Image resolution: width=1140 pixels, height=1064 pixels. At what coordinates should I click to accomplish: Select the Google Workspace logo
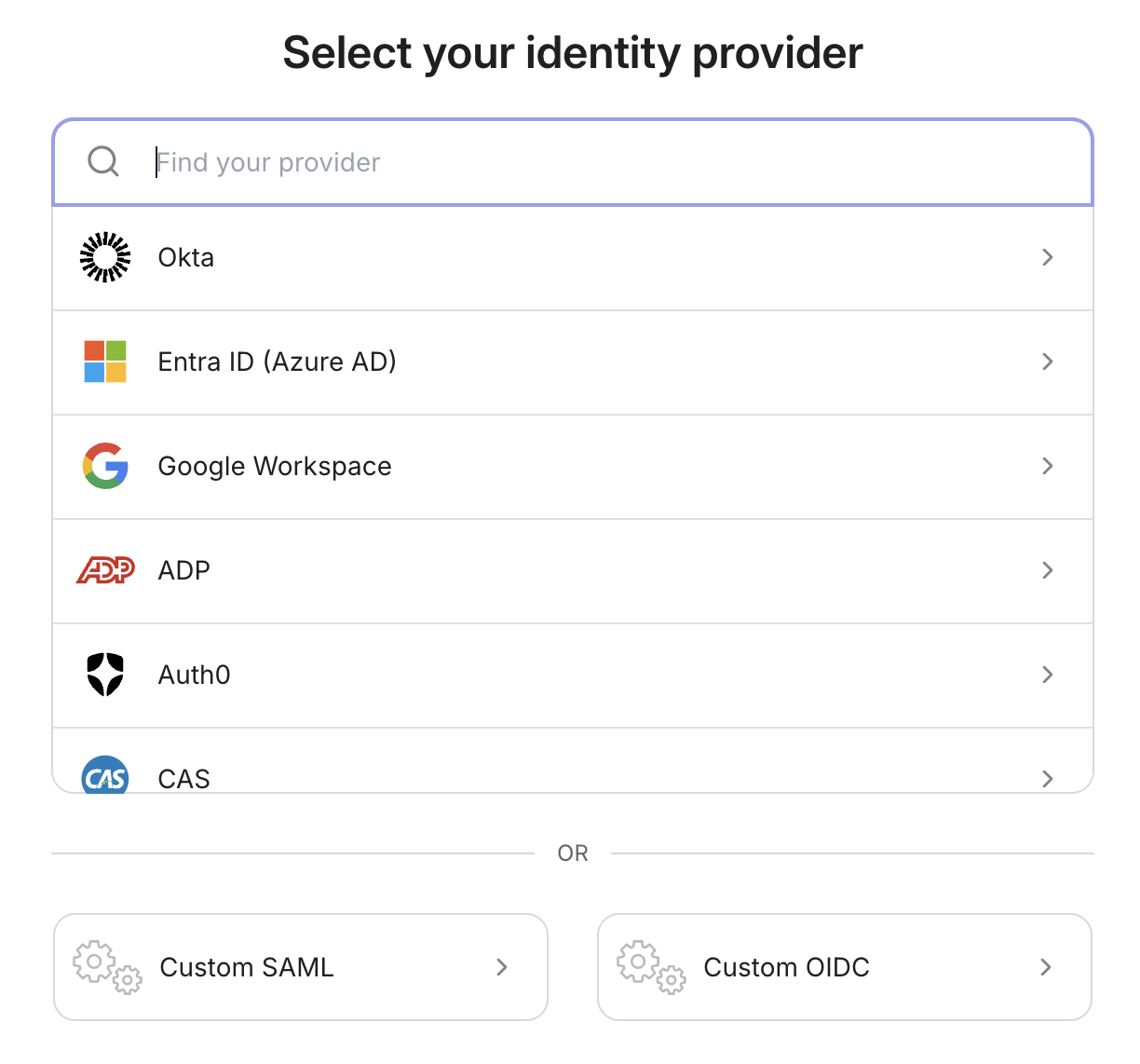(105, 466)
